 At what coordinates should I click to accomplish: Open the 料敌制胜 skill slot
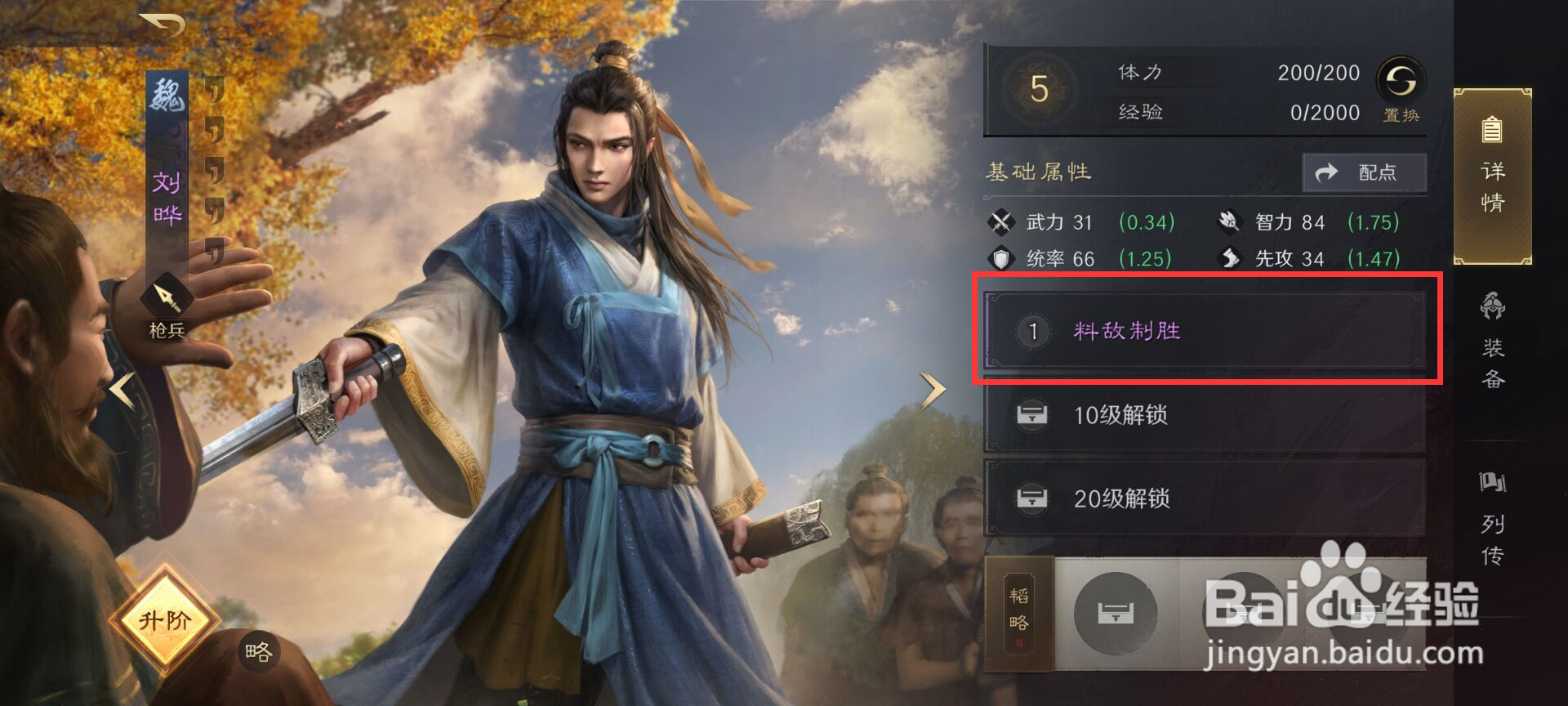(x=1205, y=331)
